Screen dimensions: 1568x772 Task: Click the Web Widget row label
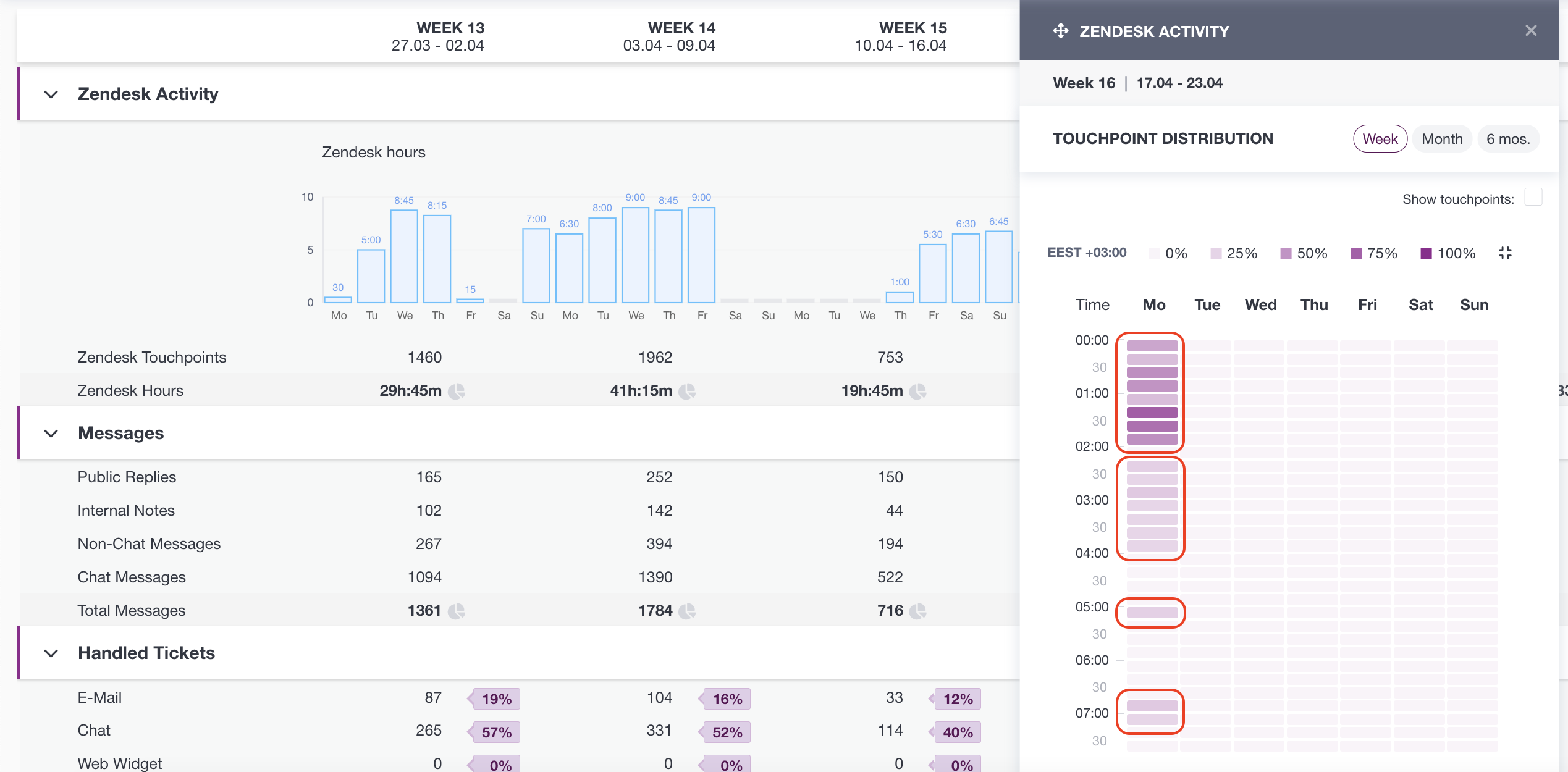[x=120, y=763]
